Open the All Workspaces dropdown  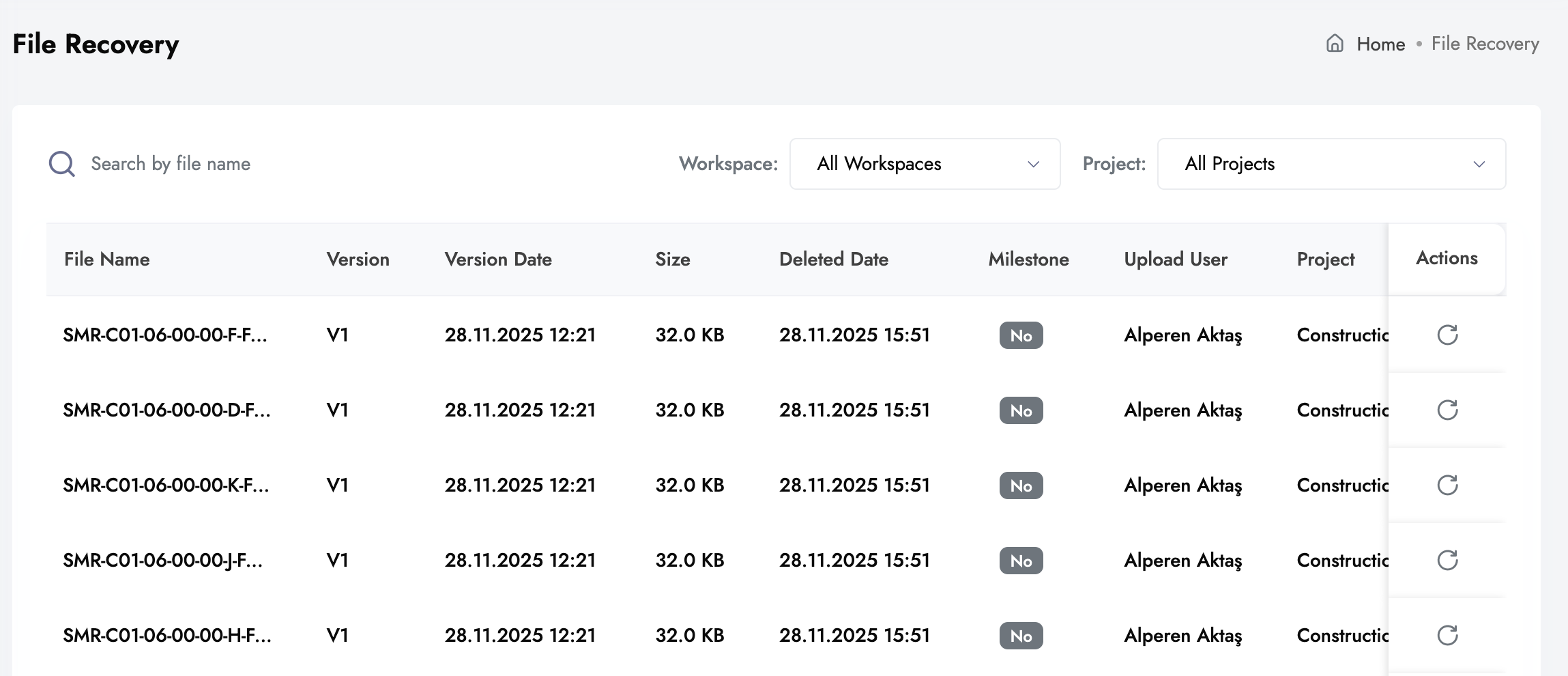(x=925, y=164)
